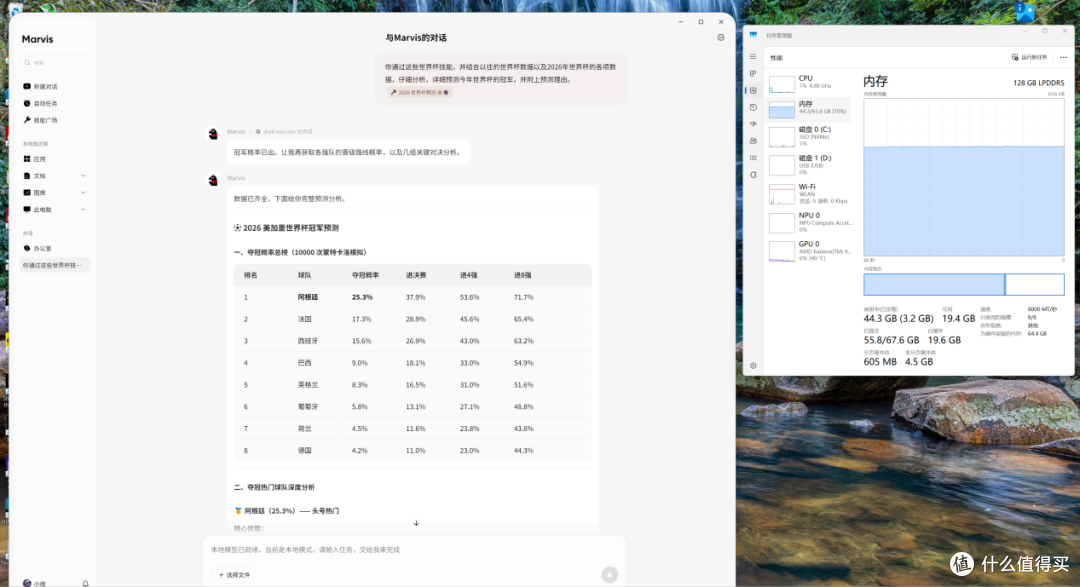1080x587 pixels.
Task: Open Processes page in Task Manager
Action: click(x=753, y=73)
